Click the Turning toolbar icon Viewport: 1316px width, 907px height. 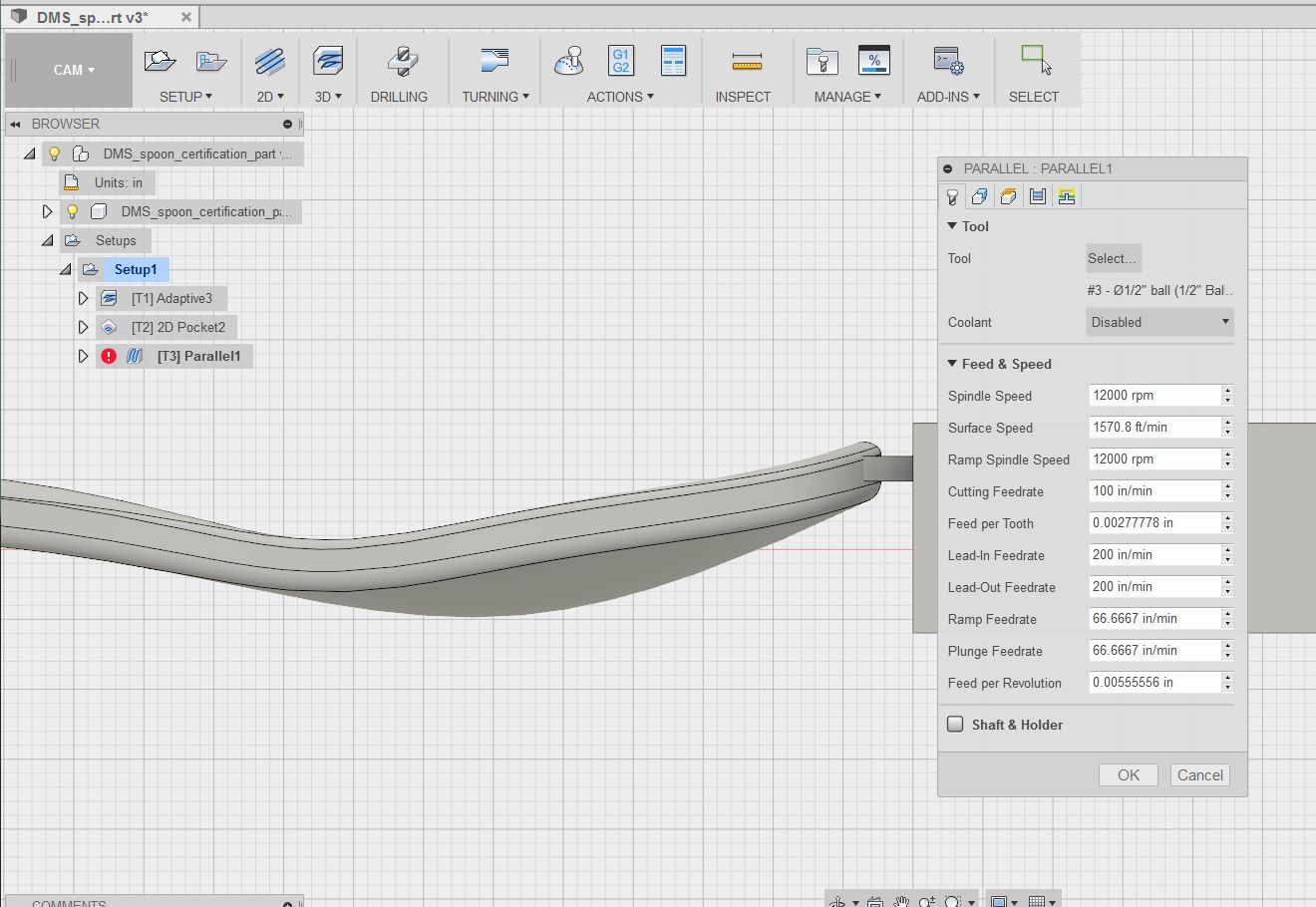click(494, 63)
